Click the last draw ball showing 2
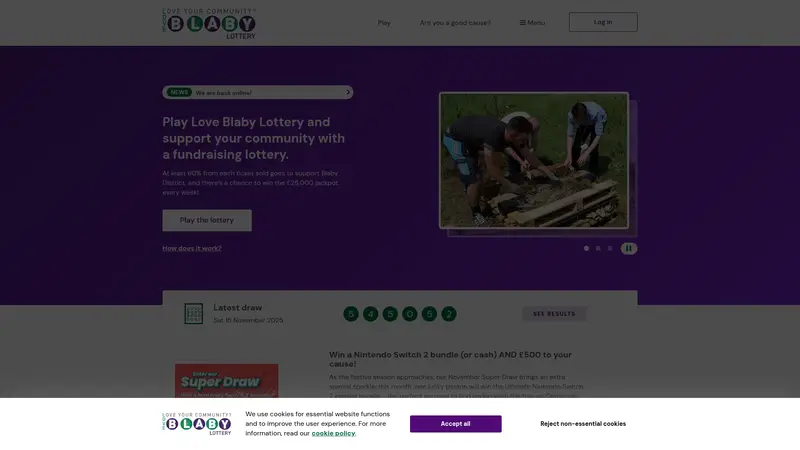The height and width of the screenshot is (450, 800). 449,314
